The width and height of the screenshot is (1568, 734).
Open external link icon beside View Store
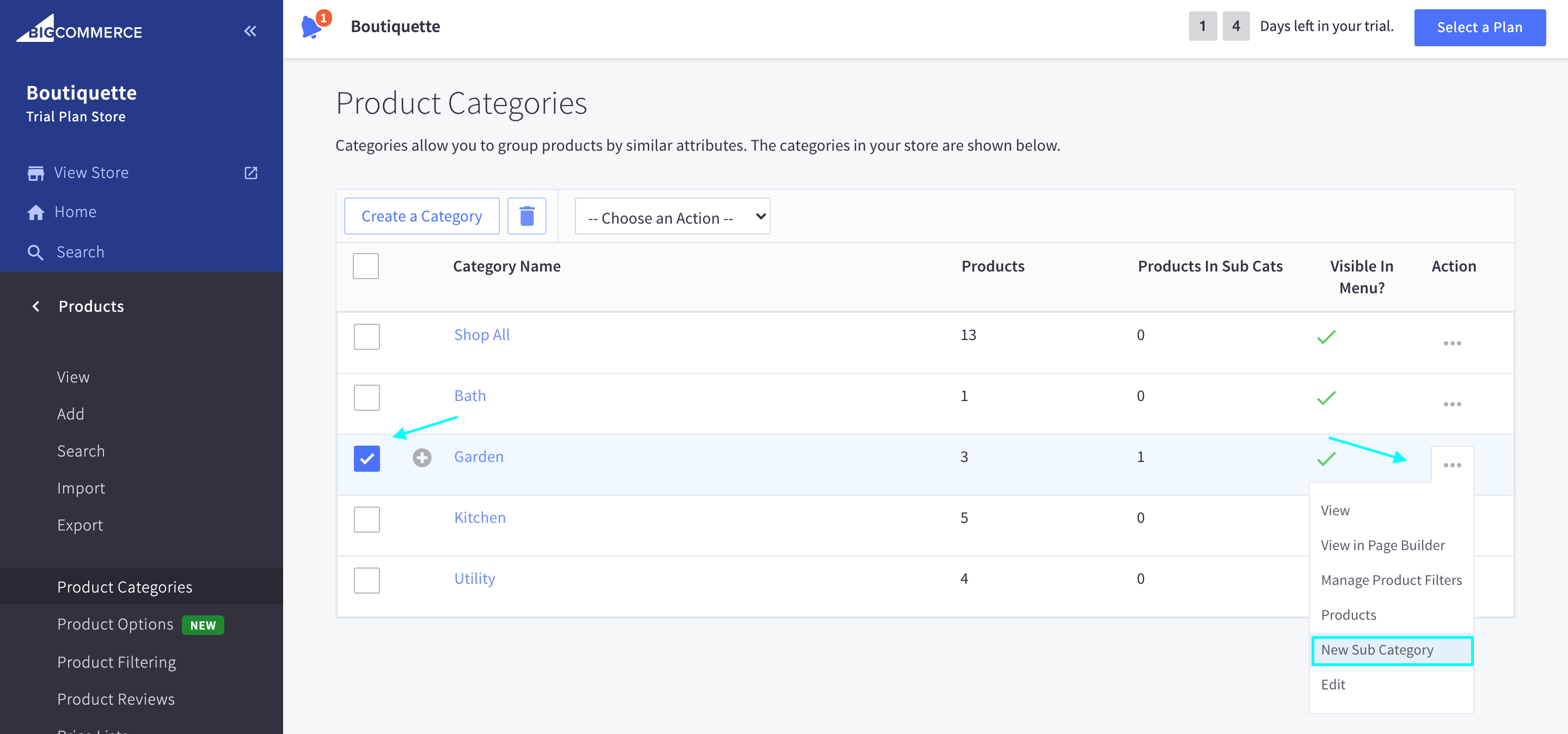[x=251, y=172]
